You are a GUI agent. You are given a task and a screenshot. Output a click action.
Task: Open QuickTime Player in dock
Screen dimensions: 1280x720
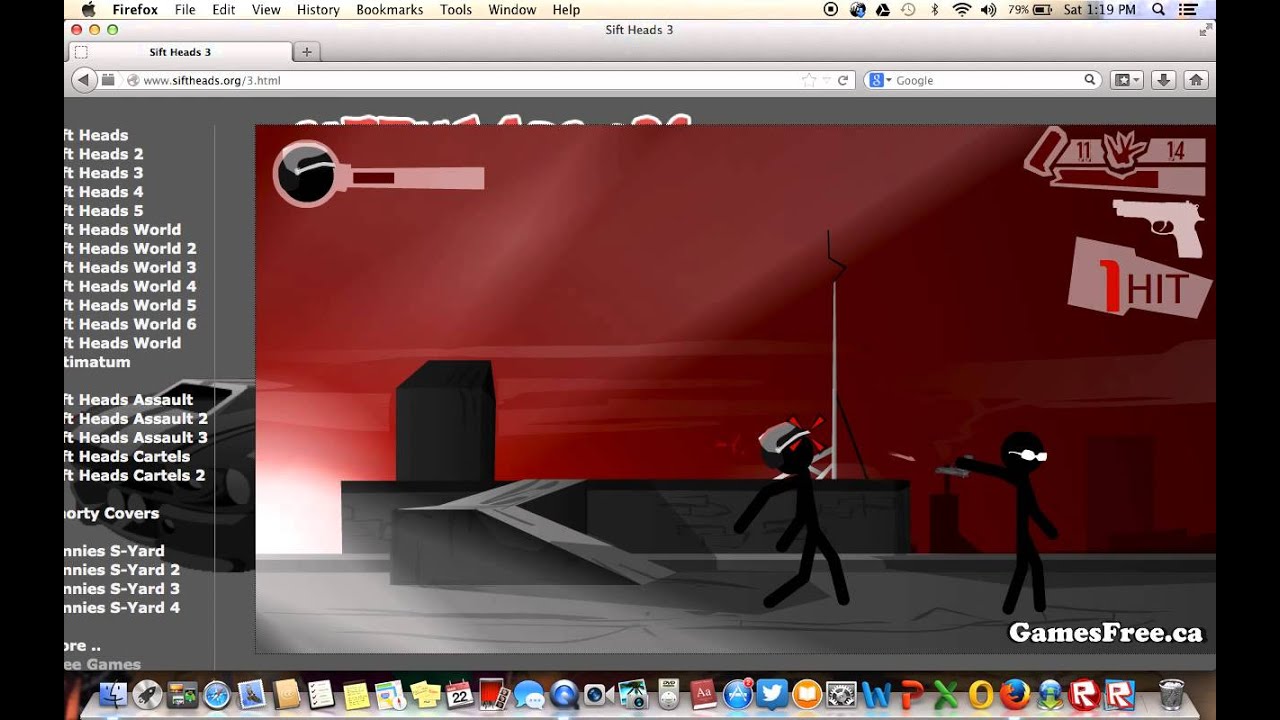(564, 694)
